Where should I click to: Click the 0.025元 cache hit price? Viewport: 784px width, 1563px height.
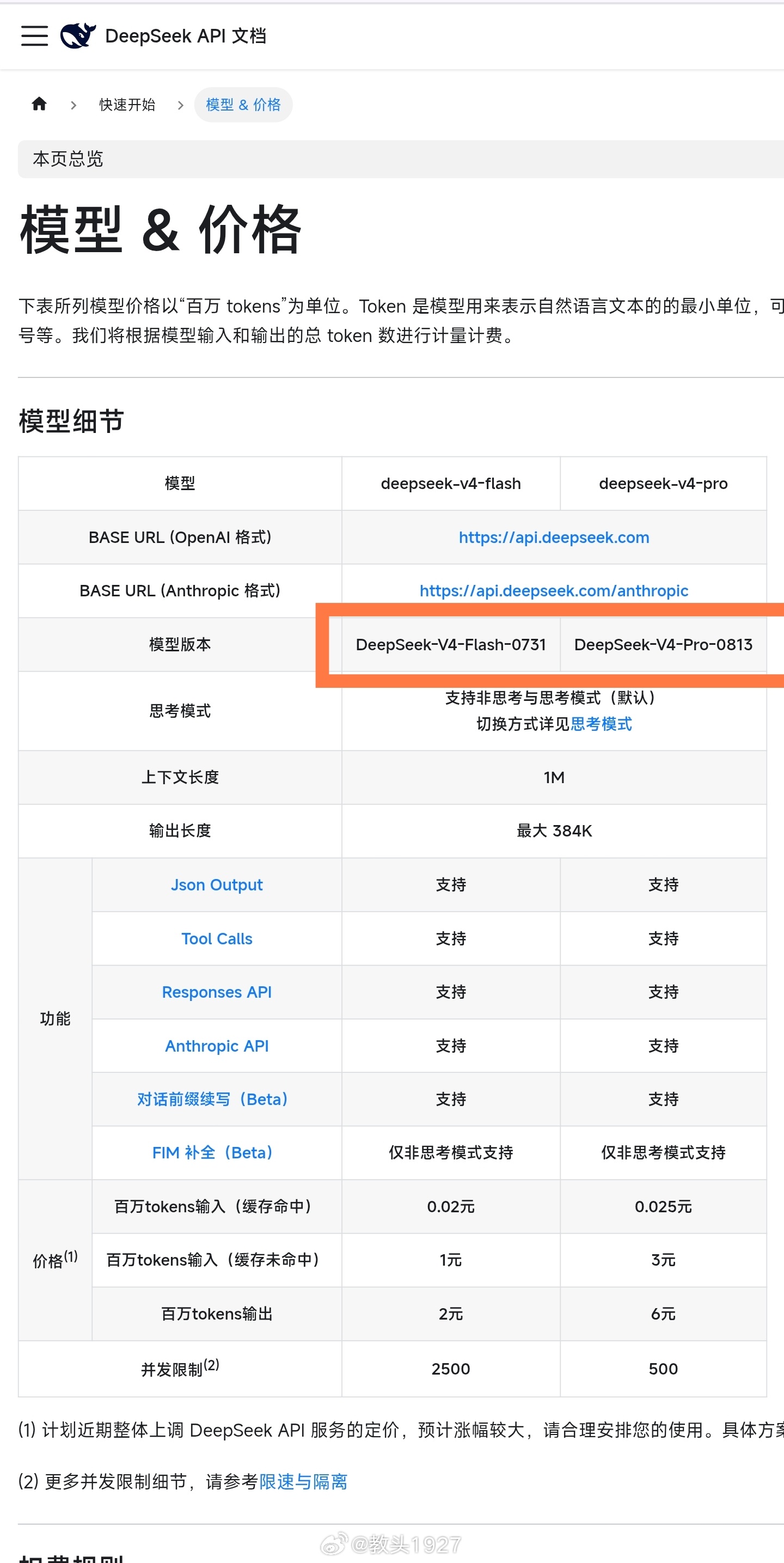[x=663, y=1206]
